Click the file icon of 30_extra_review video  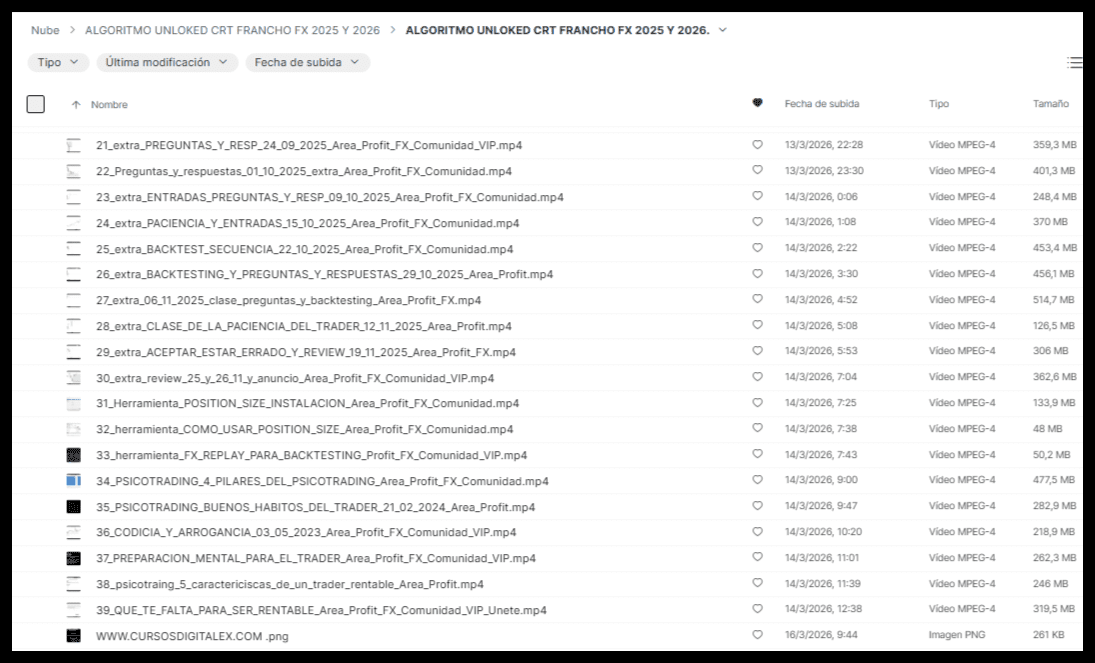pos(73,378)
